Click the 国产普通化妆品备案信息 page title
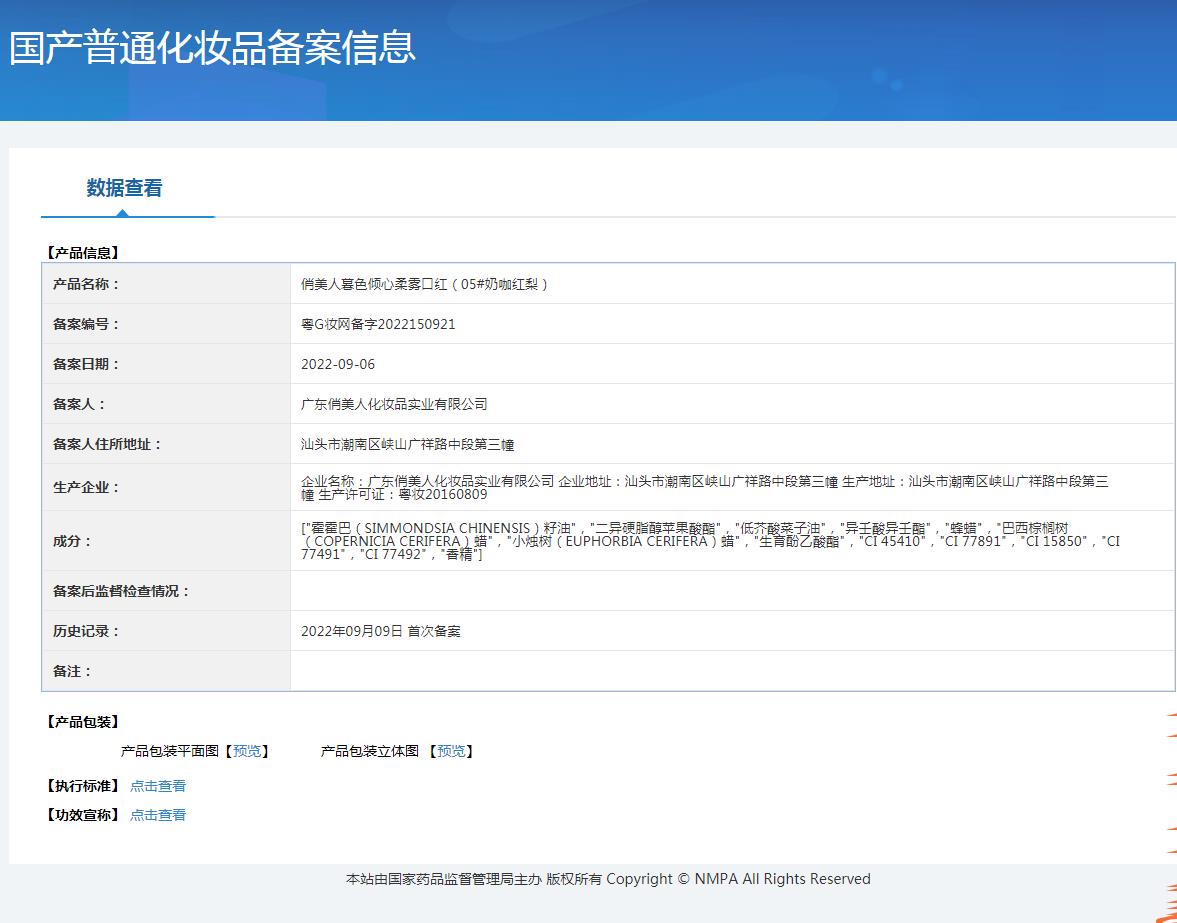The width and height of the screenshot is (1177, 923). (212, 48)
